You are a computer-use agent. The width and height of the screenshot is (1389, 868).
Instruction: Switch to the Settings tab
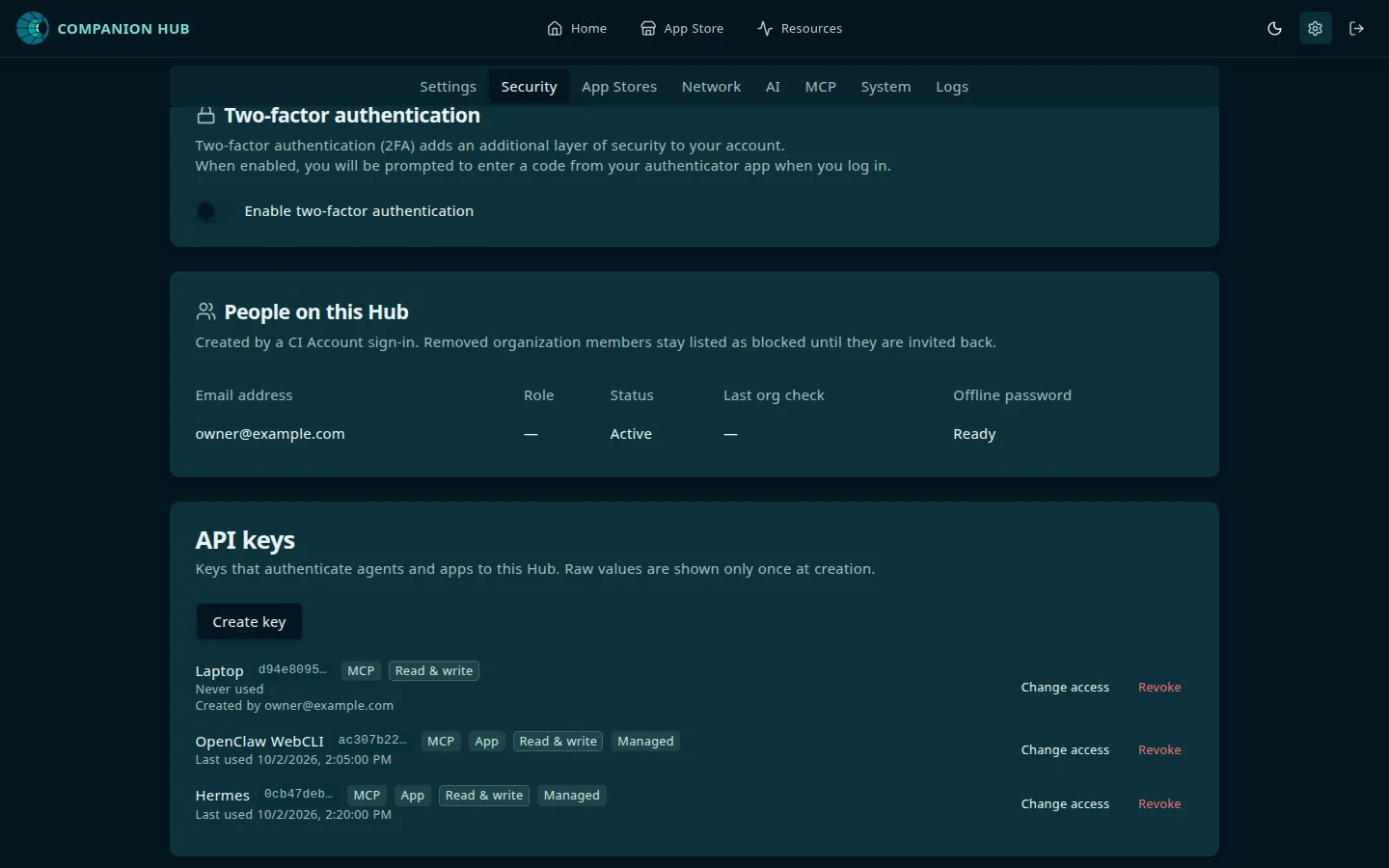coord(448,87)
